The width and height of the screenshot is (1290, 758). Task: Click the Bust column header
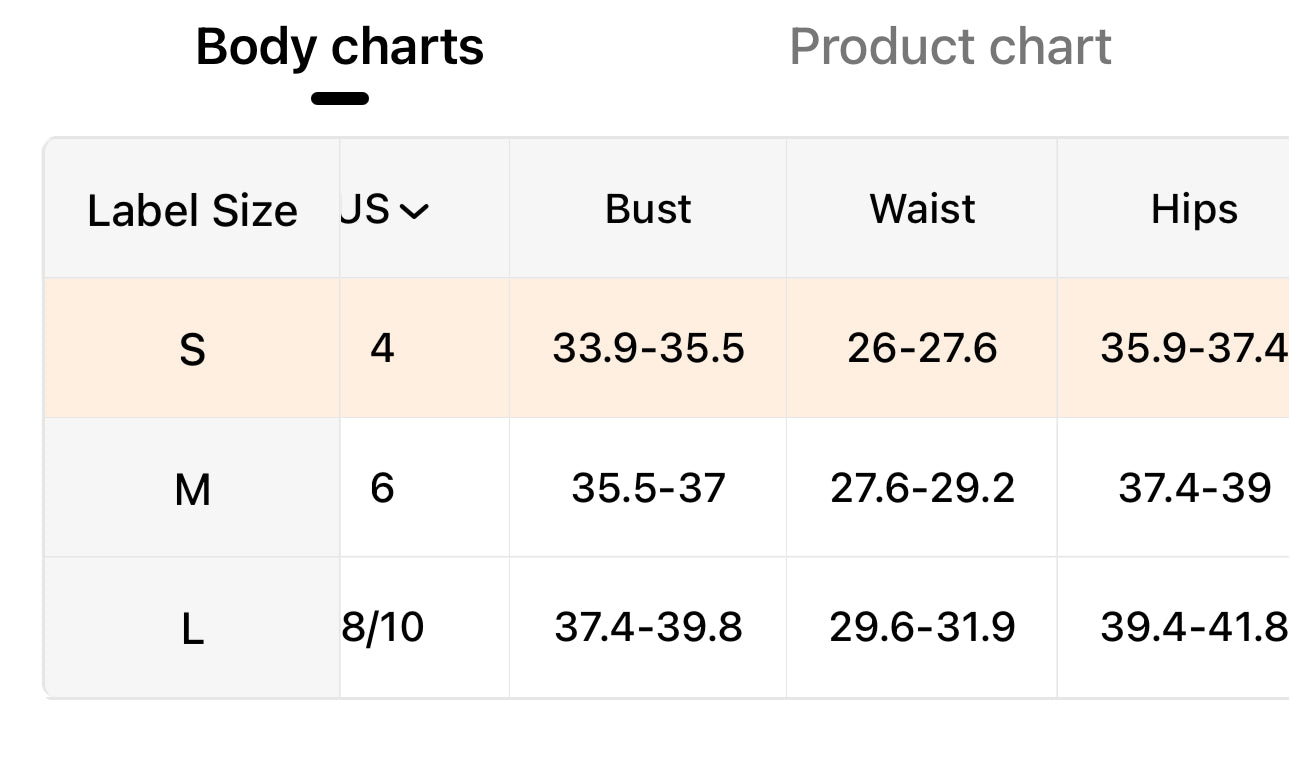point(648,209)
